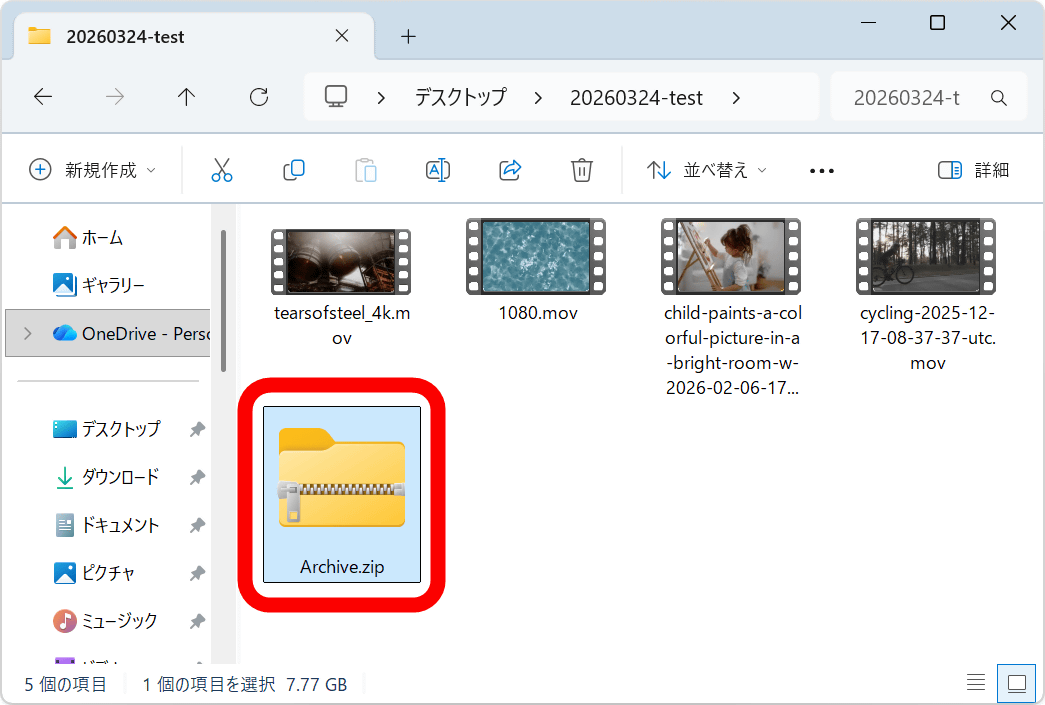The image size is (1045, 705).
Task: Click the PC monitor icon in address bar
Action: pyautogui.click(x=336, y=97)
